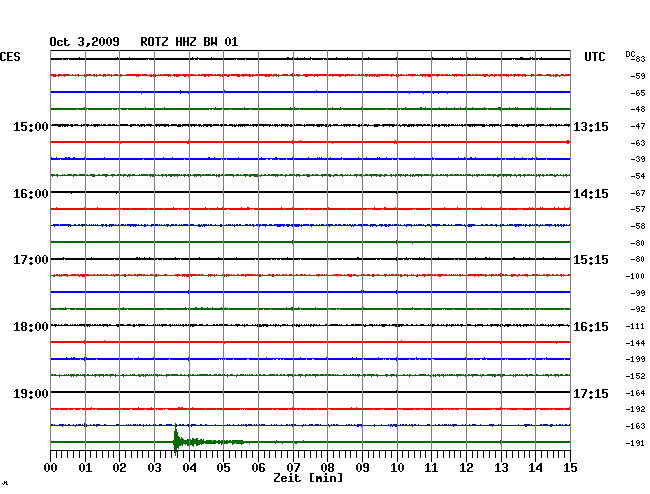
Task: Select the DC offset value "-39"
Action: pos(638,159)
